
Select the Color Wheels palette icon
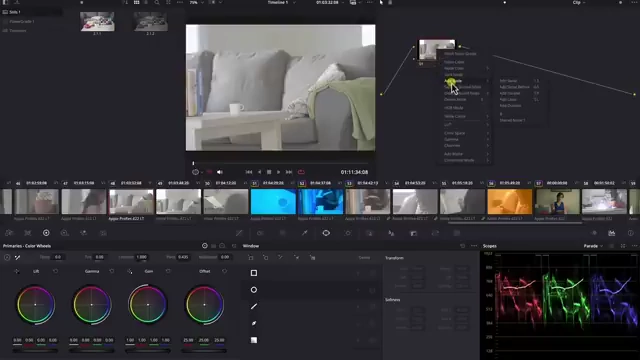46,233
